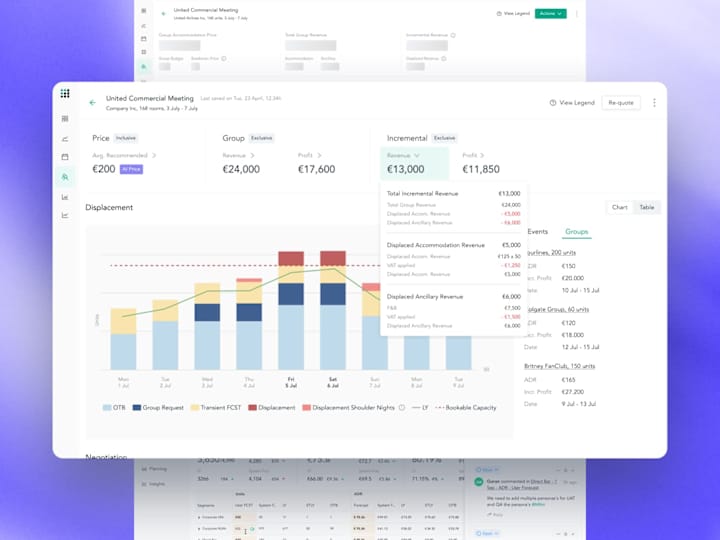Click the €24,000 group revenue value

click(241, 169)
